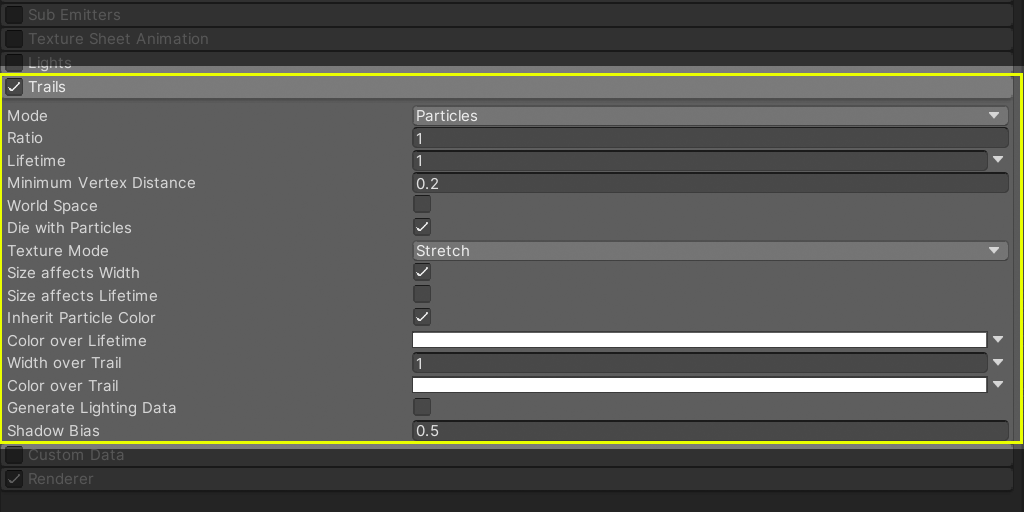Open Color over Trail mode arrow
The width and height of the screenshot is (1024, 512).
pyautogui.click(x=998, y=385)
